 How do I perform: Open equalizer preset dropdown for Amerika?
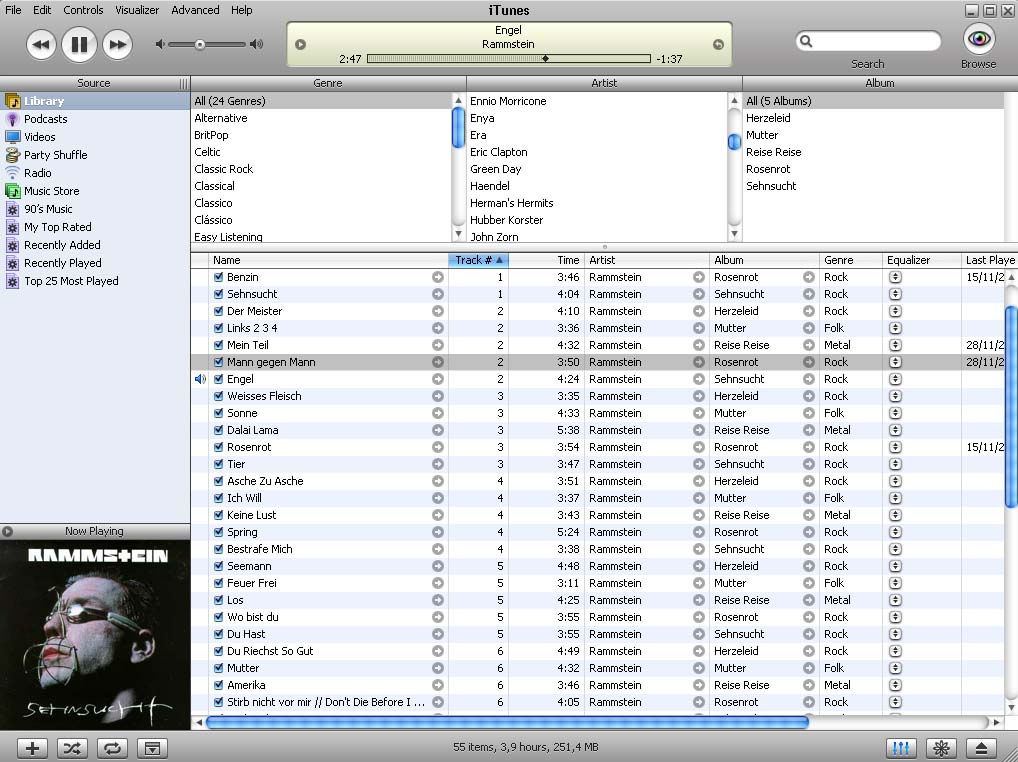[x=895, y=685]
